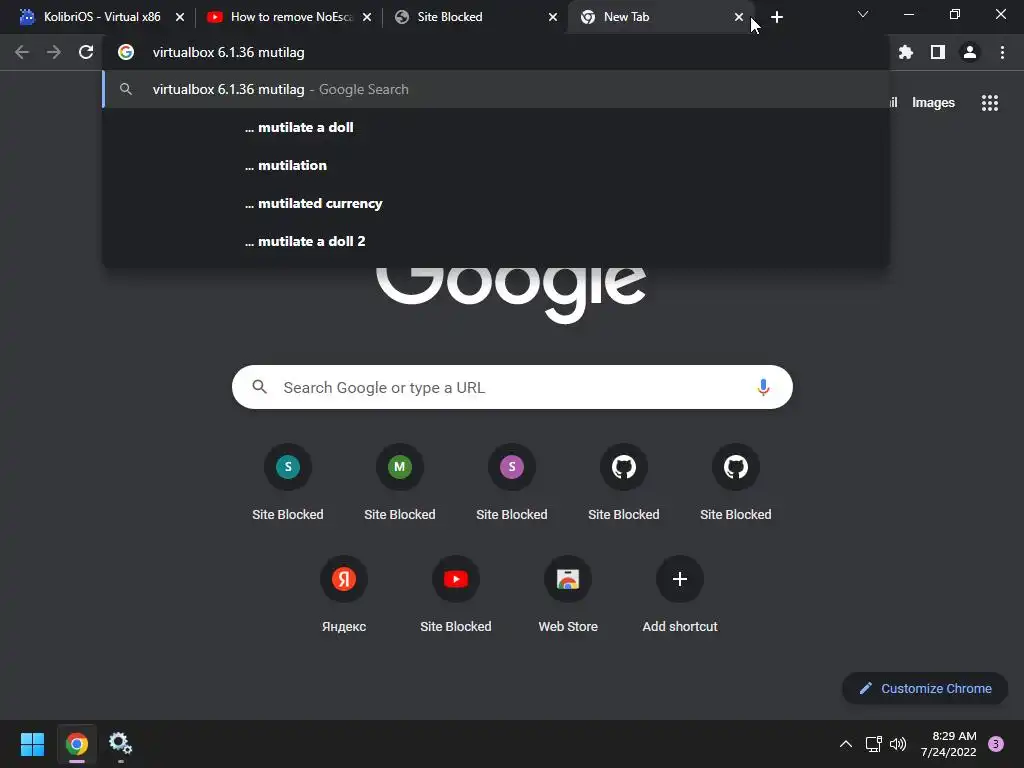
Task: Open the clock and date panel
Action: click(x=948, y=744)
